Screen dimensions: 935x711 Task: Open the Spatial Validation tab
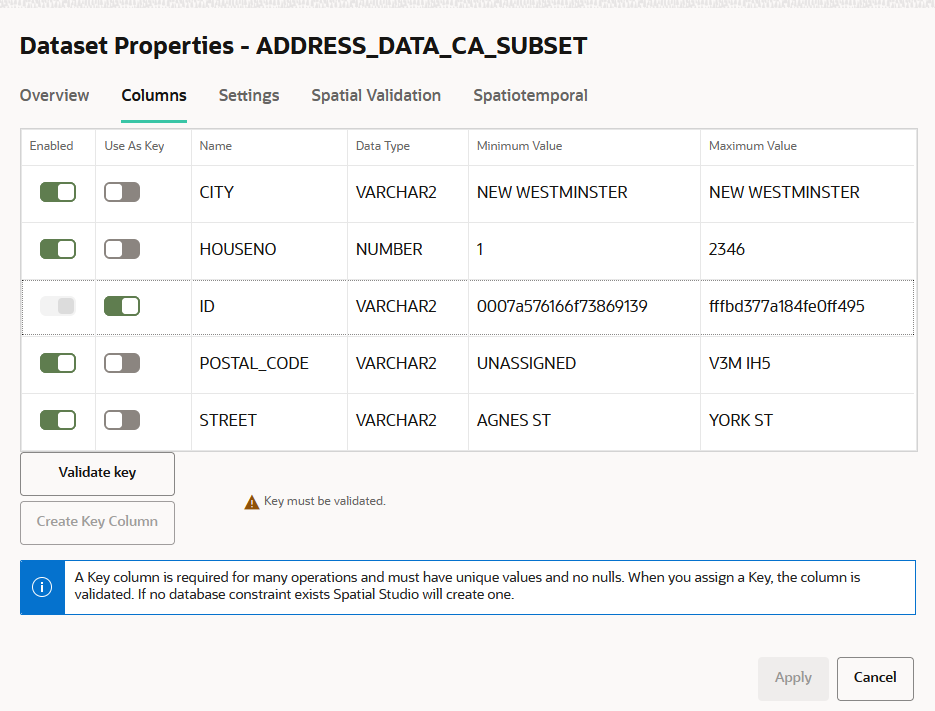click(x=376, y=95)
